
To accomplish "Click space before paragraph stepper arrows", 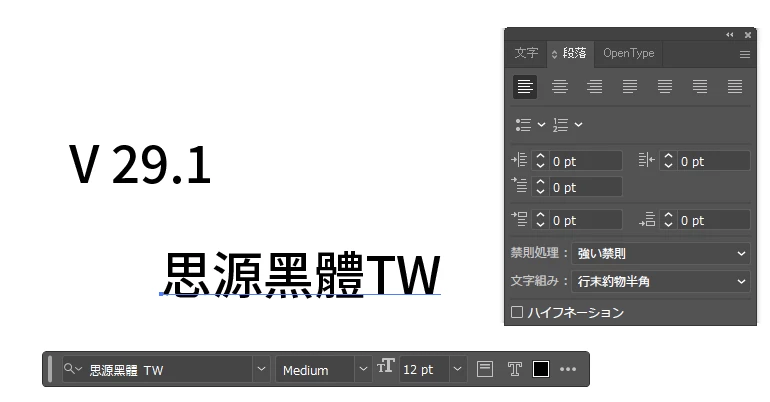I will pyautogui.click(x=540, y=220).
